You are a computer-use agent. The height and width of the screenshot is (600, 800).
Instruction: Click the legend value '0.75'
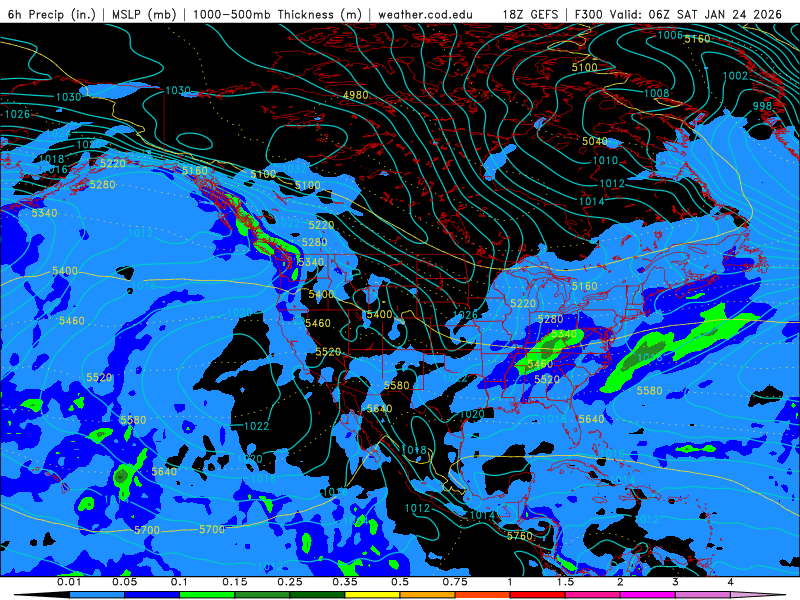455,582
